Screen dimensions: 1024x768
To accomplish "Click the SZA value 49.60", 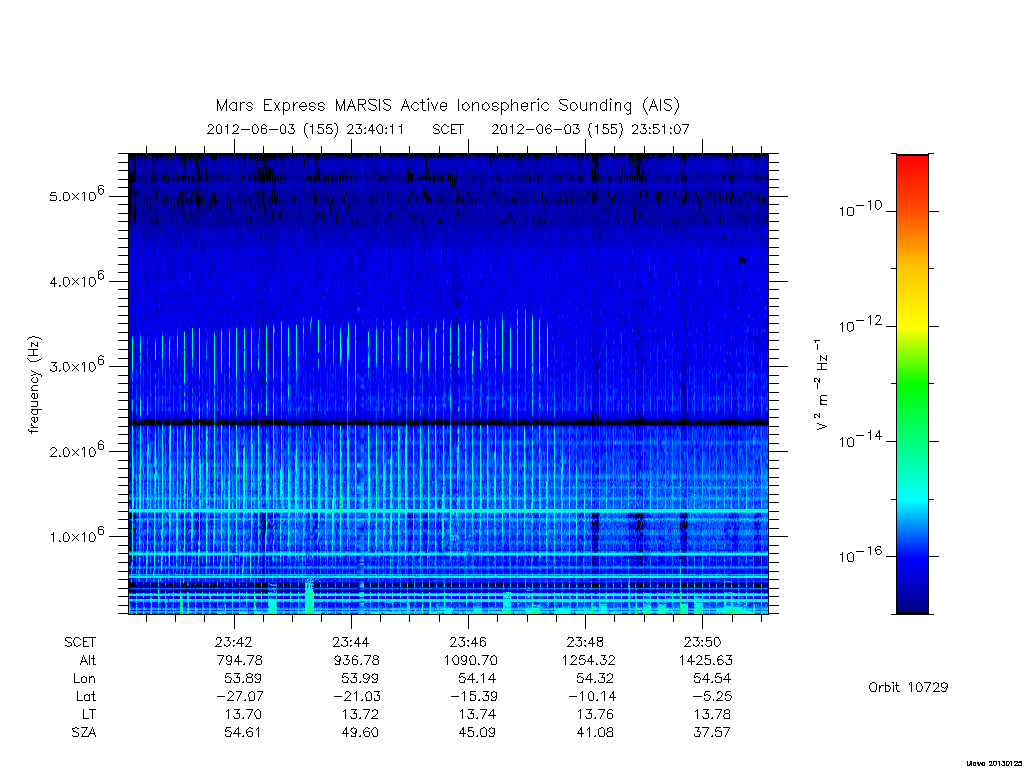I will click(x=360, y=732).
